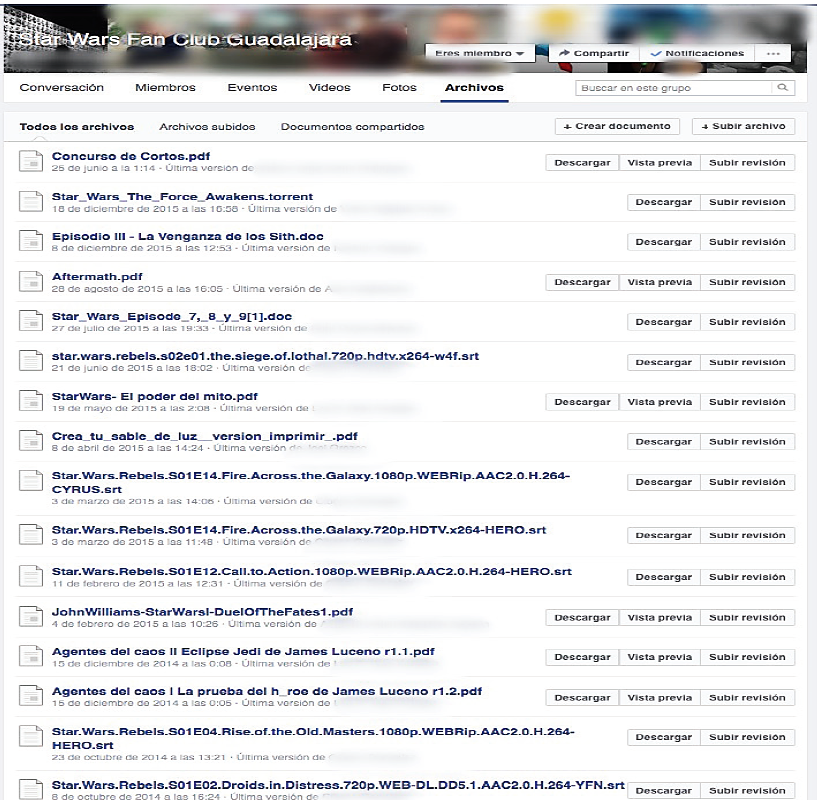This screenshot has height=800, width=824.
Task: Show Documentos compartidos list
Action: pyautogui.click(x=352, y=127)
